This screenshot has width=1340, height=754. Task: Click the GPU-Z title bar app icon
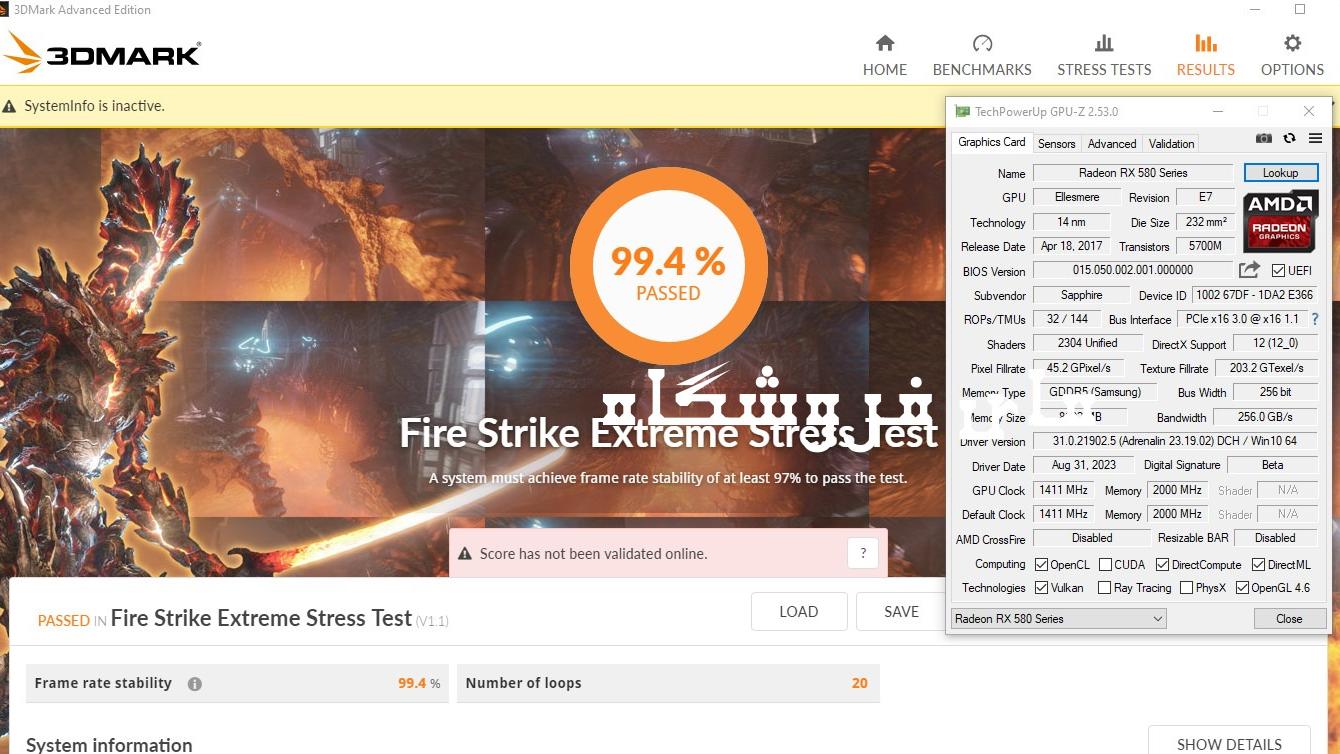click(962, 111)
